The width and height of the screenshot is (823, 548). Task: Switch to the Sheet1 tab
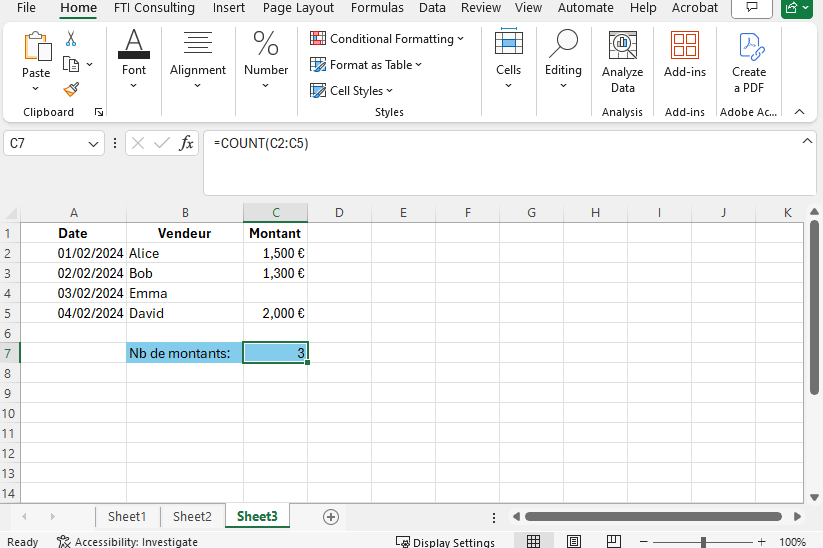click(x=127, y=517)
